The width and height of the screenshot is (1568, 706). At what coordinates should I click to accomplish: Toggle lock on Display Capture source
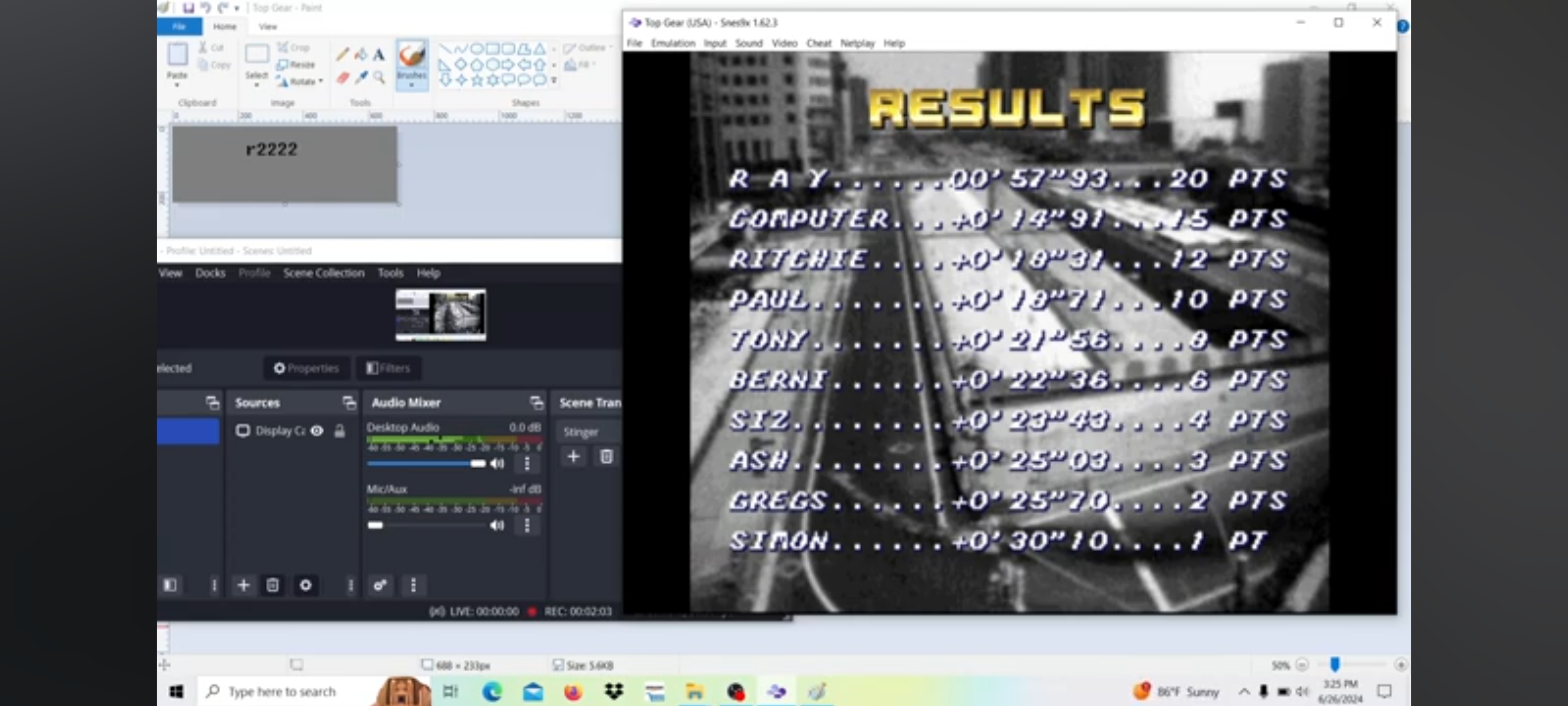point(340,431)
